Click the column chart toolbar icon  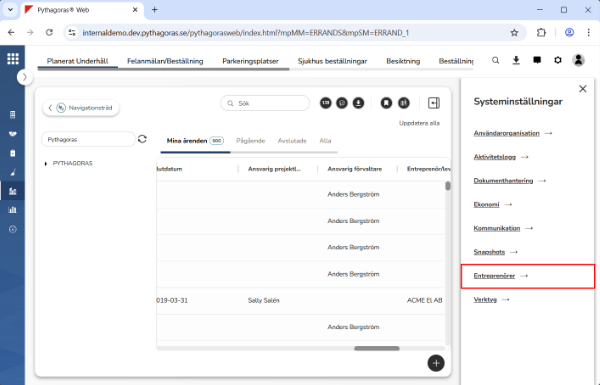[x=404, y=103]
